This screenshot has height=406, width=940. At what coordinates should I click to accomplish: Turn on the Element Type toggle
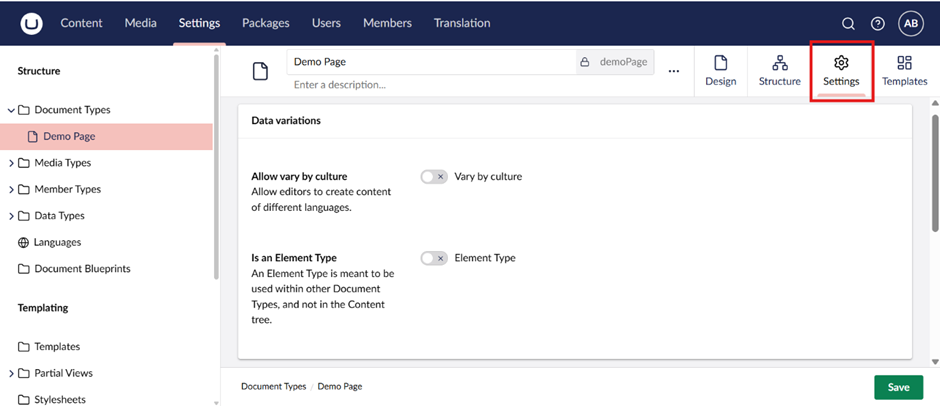click(x=433, y=258)
